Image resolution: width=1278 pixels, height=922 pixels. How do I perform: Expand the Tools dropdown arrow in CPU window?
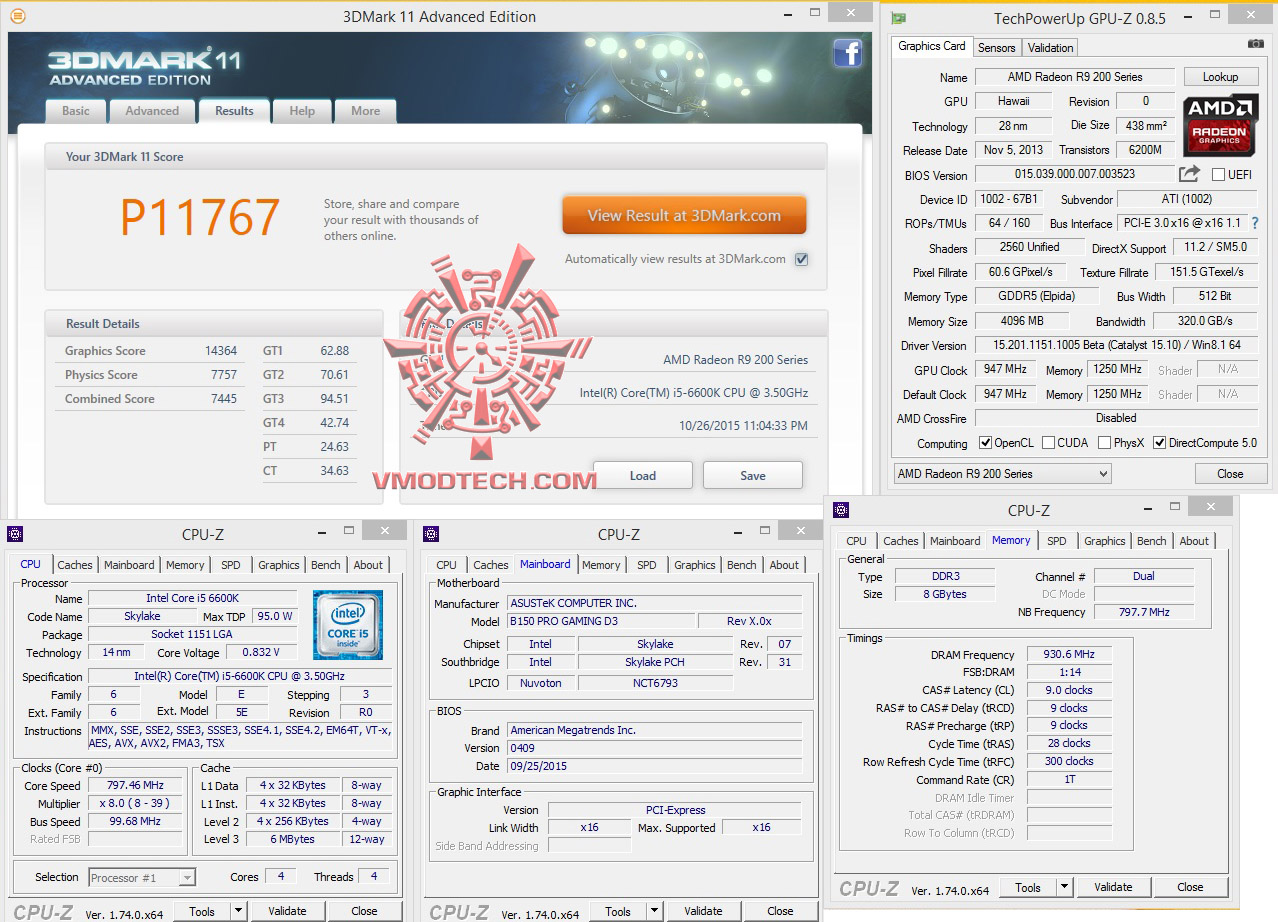pos(238,911)
